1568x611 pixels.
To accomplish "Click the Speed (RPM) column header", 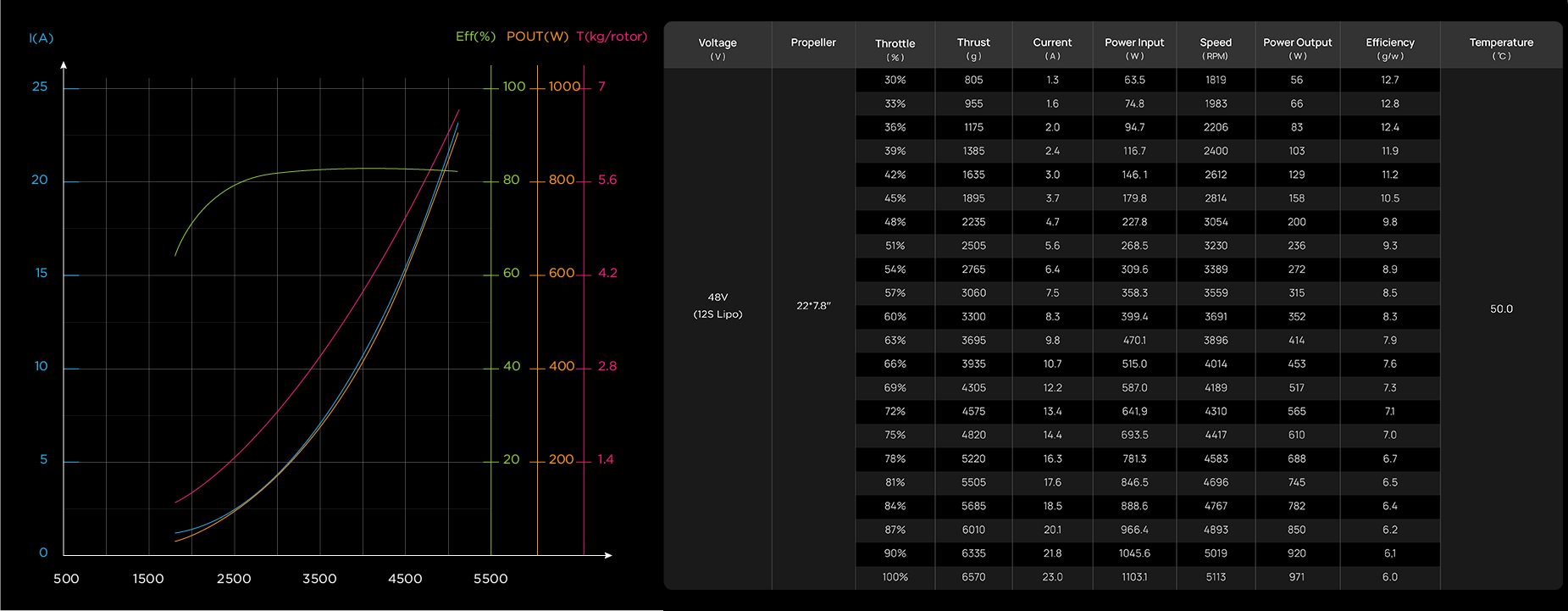I will [1216, 47].
